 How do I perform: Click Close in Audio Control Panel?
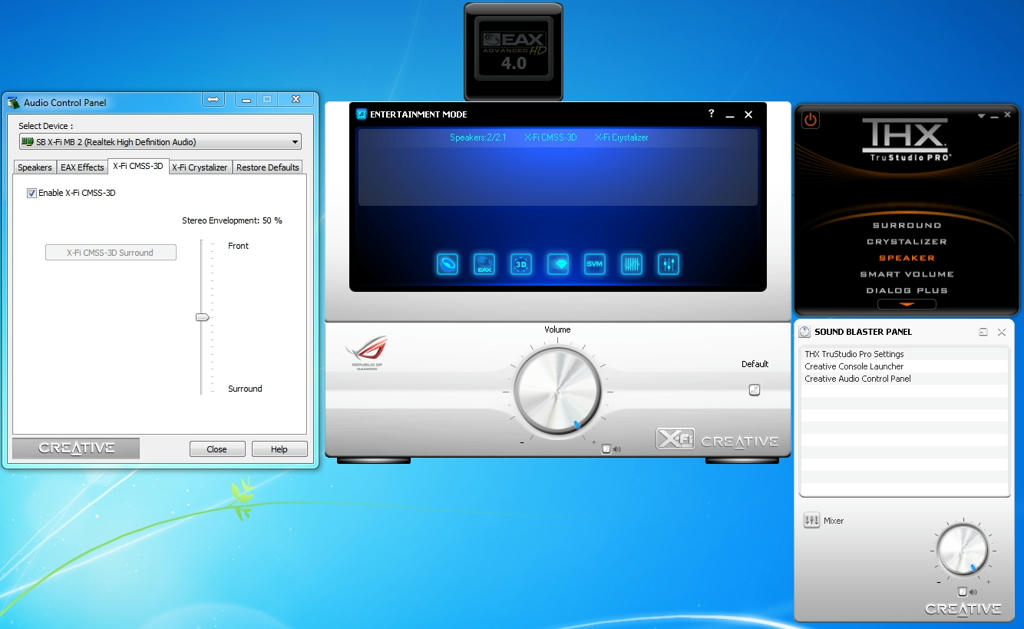(x=217, y=449)
